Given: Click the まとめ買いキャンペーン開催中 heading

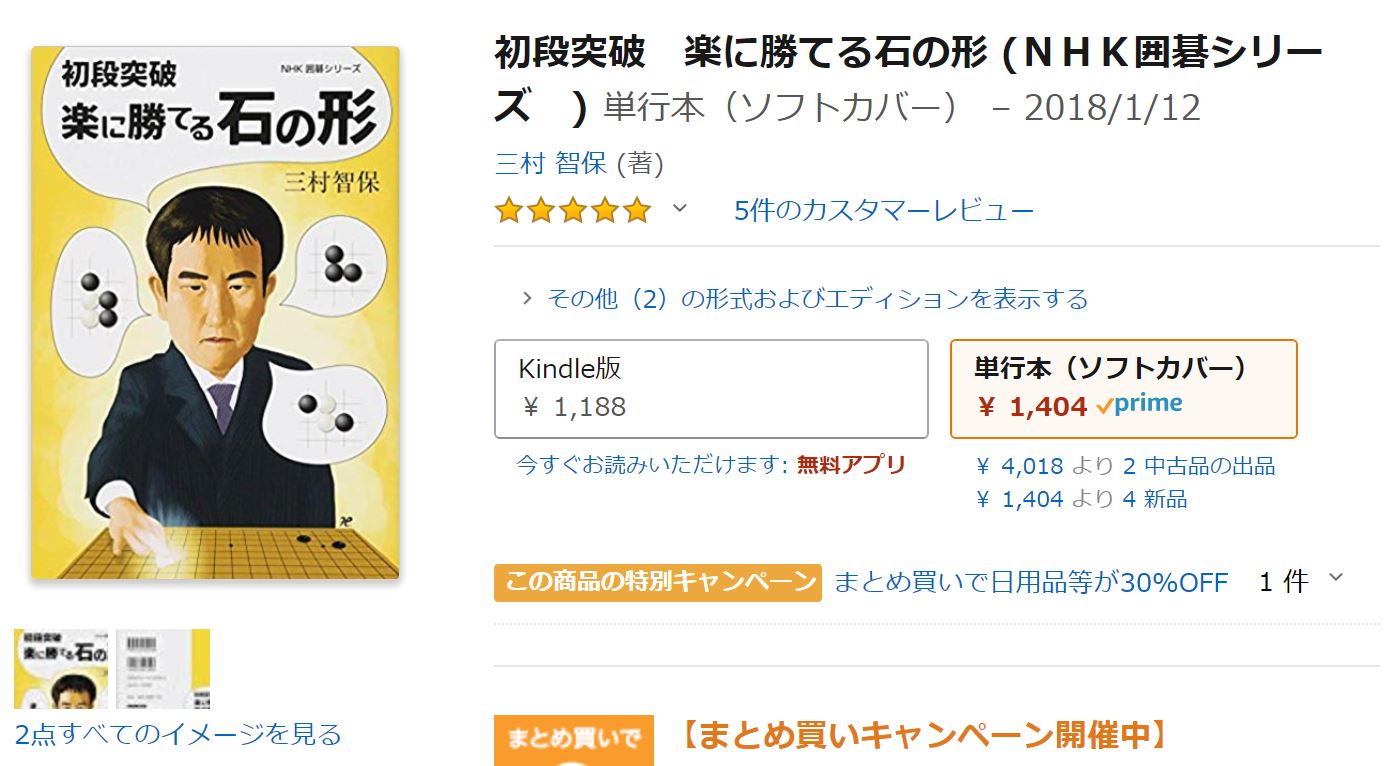Looking at the screenshot, I should 924,736.
